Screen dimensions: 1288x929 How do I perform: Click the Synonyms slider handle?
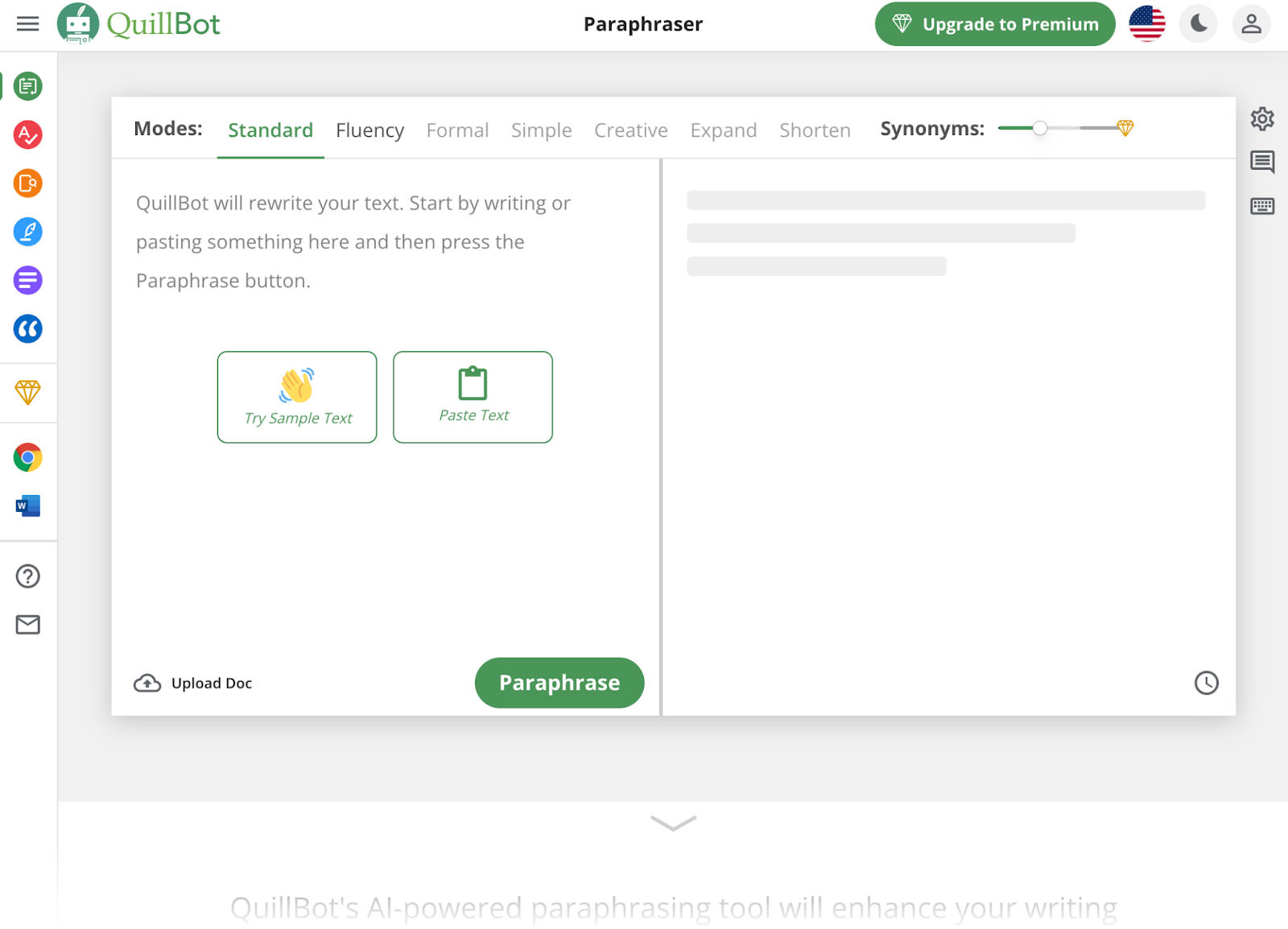click(x=1040, y=128)
